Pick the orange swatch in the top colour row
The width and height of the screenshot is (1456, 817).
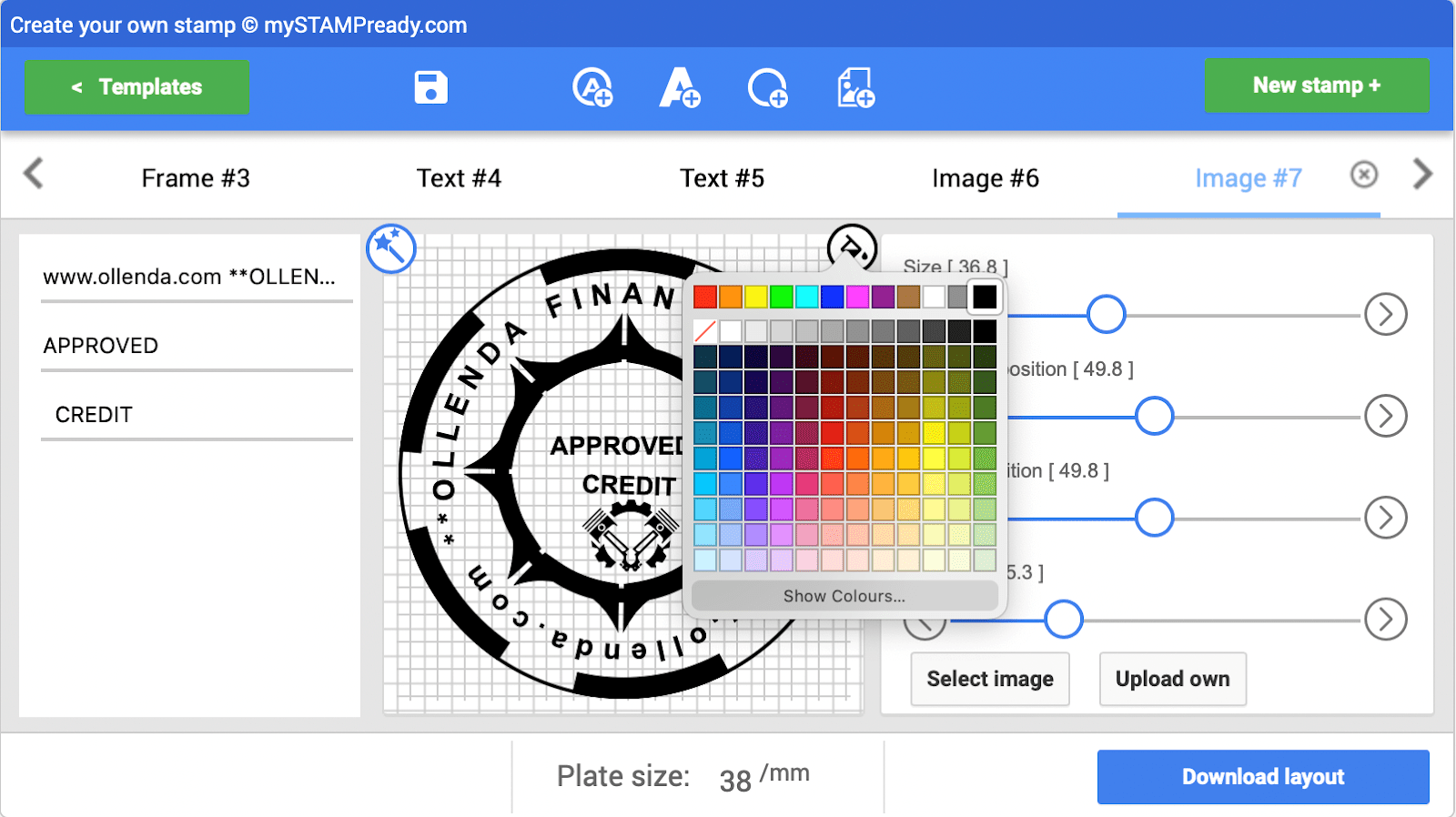(731, 297)
